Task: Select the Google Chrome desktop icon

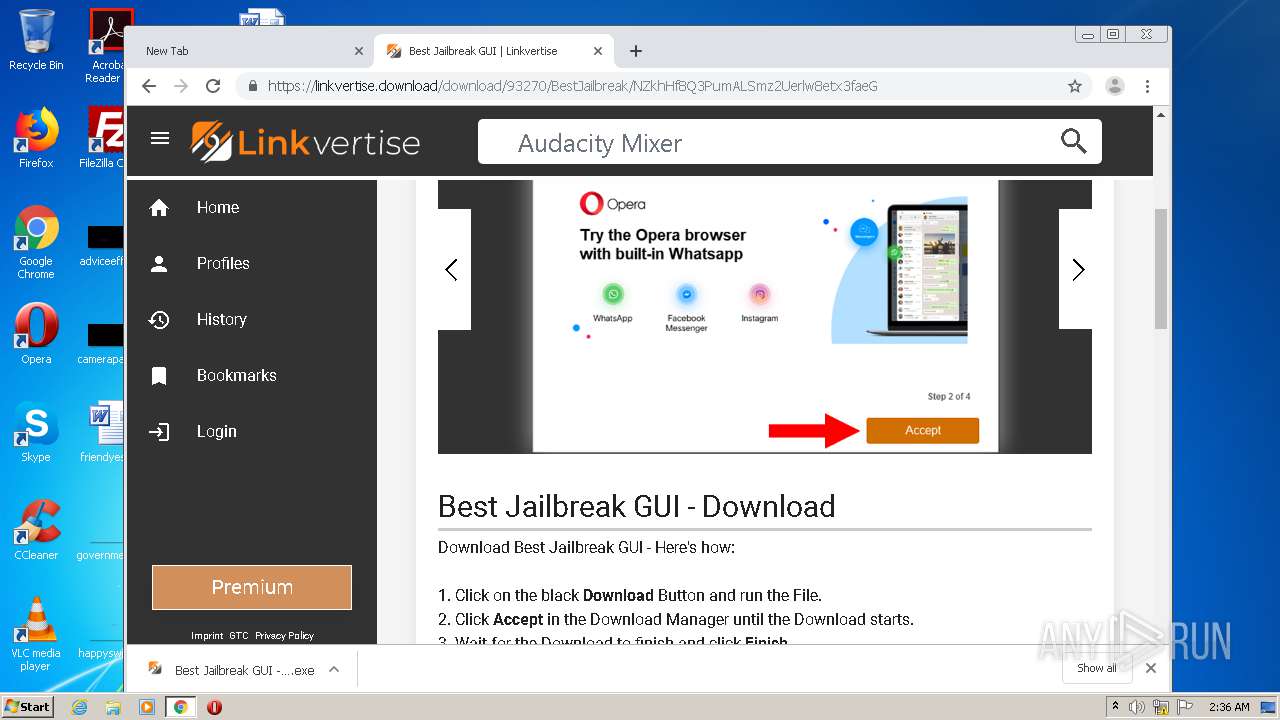Action: click(36, 242)
